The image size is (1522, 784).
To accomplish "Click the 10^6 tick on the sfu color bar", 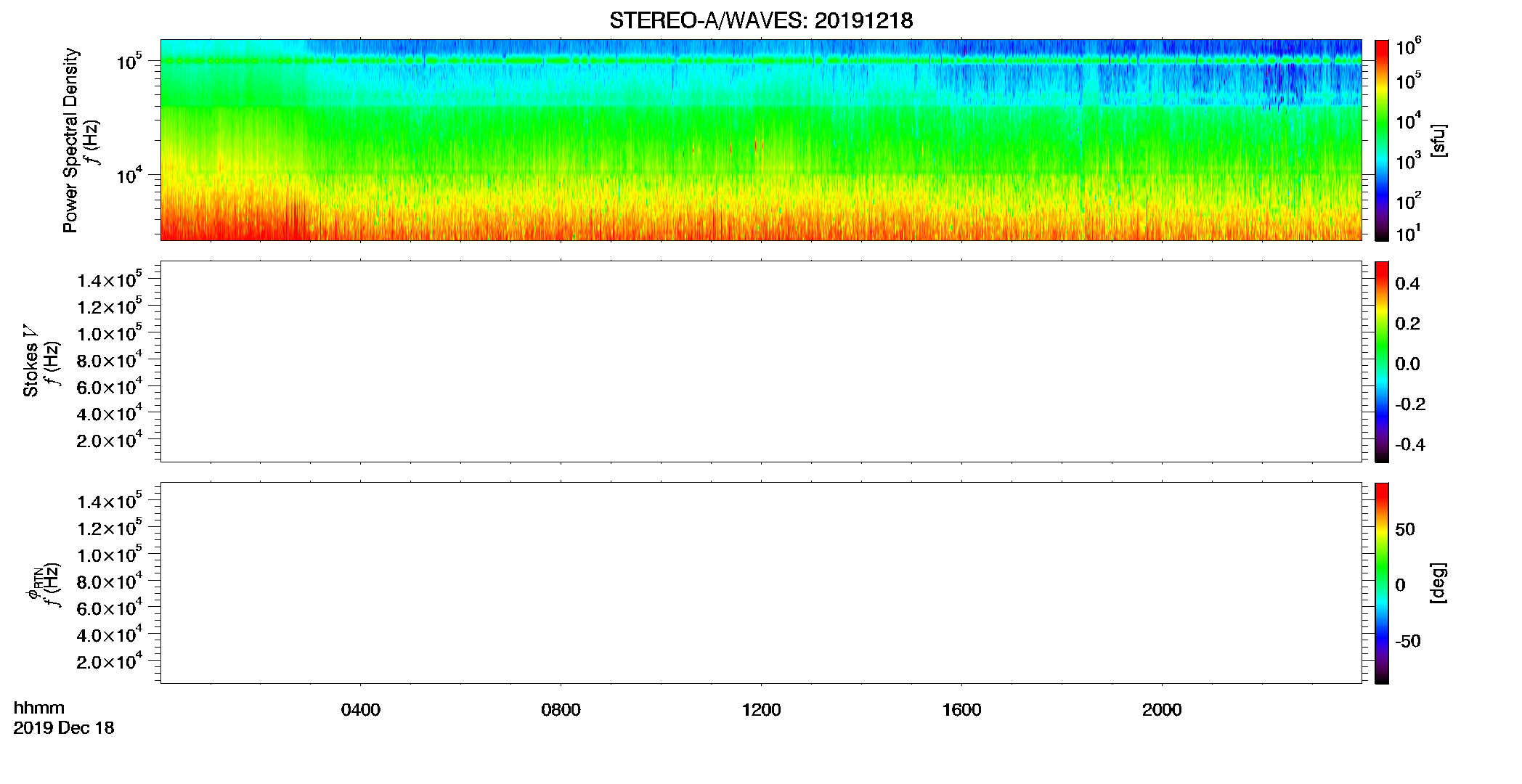I will [1408, 46].
